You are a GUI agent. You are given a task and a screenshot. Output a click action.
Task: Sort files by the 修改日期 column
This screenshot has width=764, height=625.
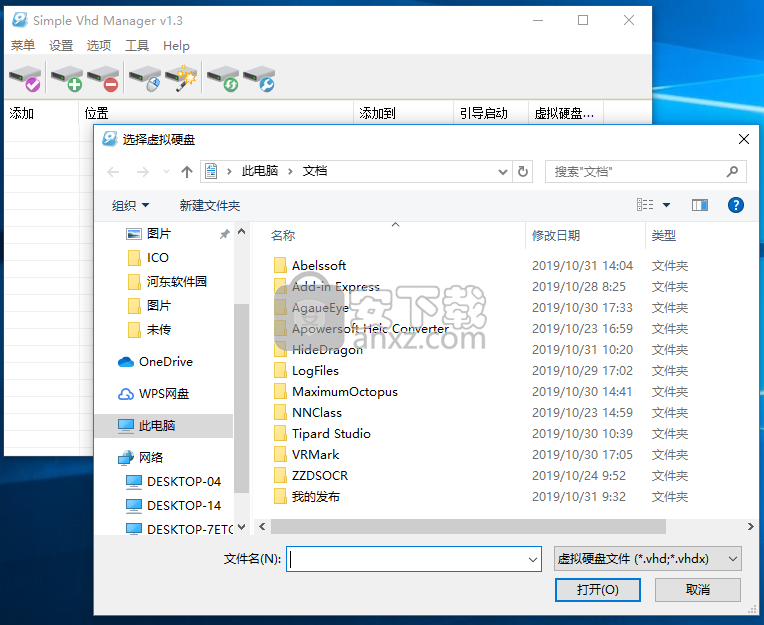pos(556,236)
